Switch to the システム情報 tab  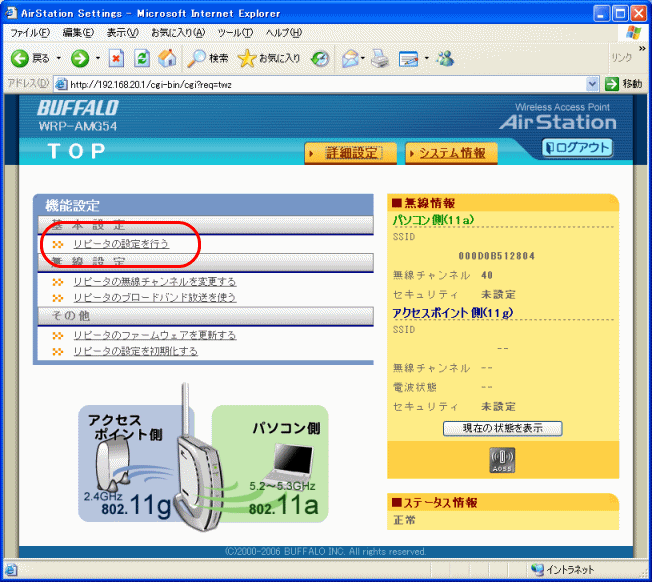(x=451, y=153)
